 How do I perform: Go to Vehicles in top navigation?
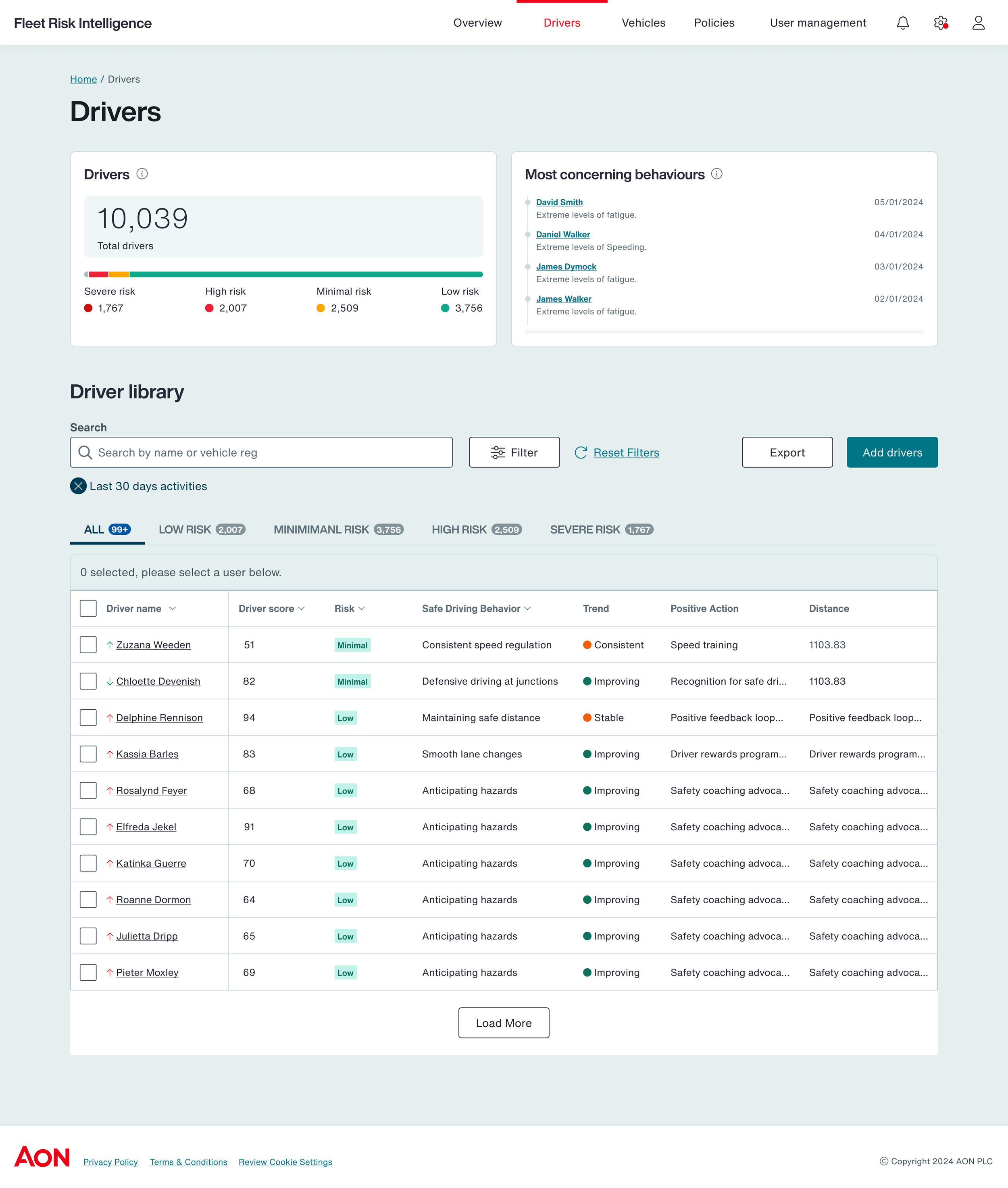click(x=643, y=23)
